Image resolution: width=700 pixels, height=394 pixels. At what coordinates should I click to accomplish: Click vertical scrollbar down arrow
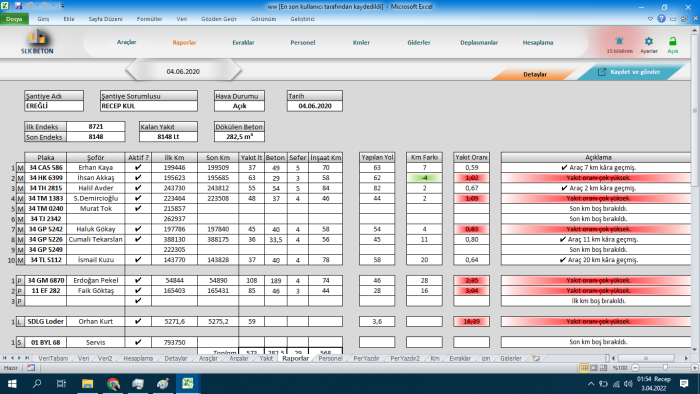point(695,349)
